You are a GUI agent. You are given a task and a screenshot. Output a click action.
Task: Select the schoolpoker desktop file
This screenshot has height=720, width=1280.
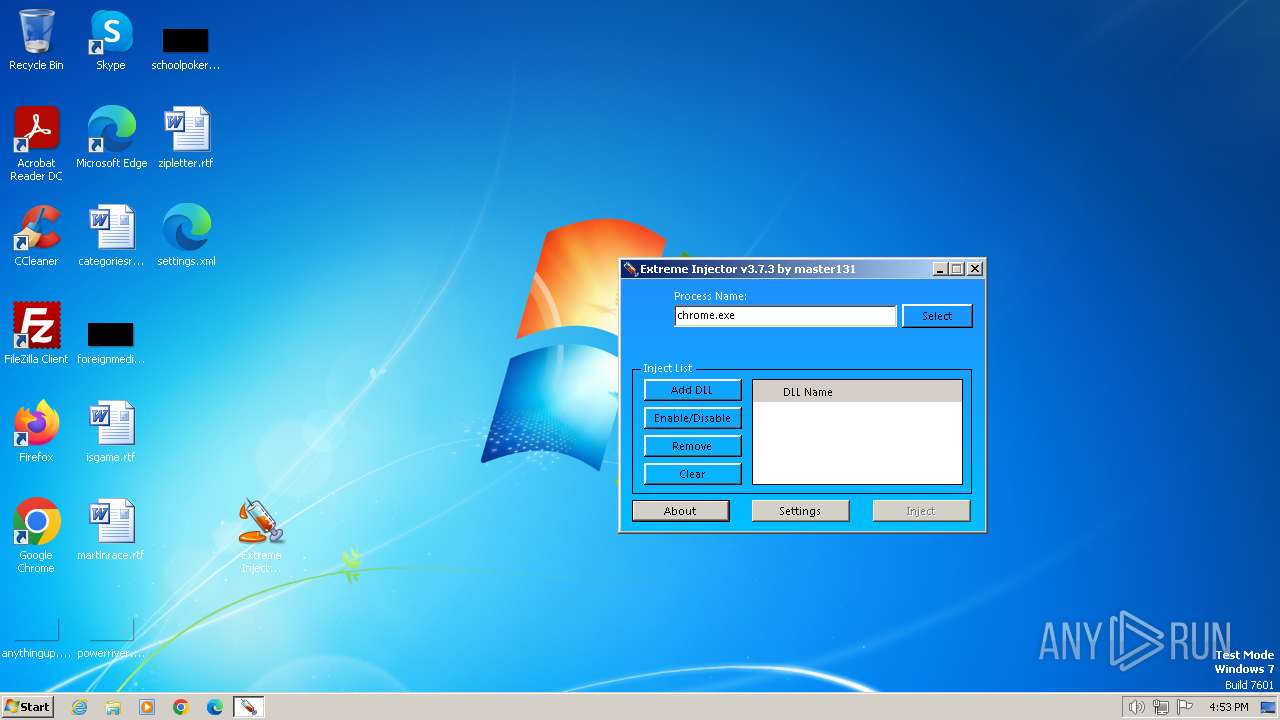(x=185, y=48)
